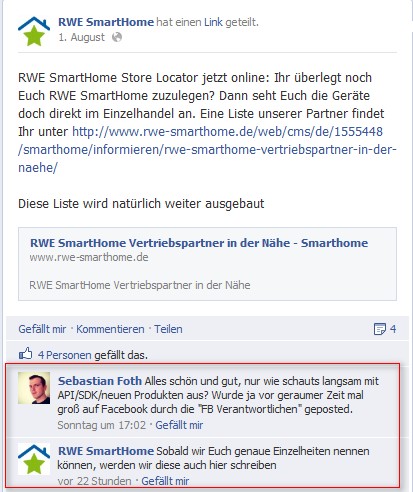Show the '4 Personen' who like this
The height and width of the screenshot is (492, 413).
[x=65, y=355]
